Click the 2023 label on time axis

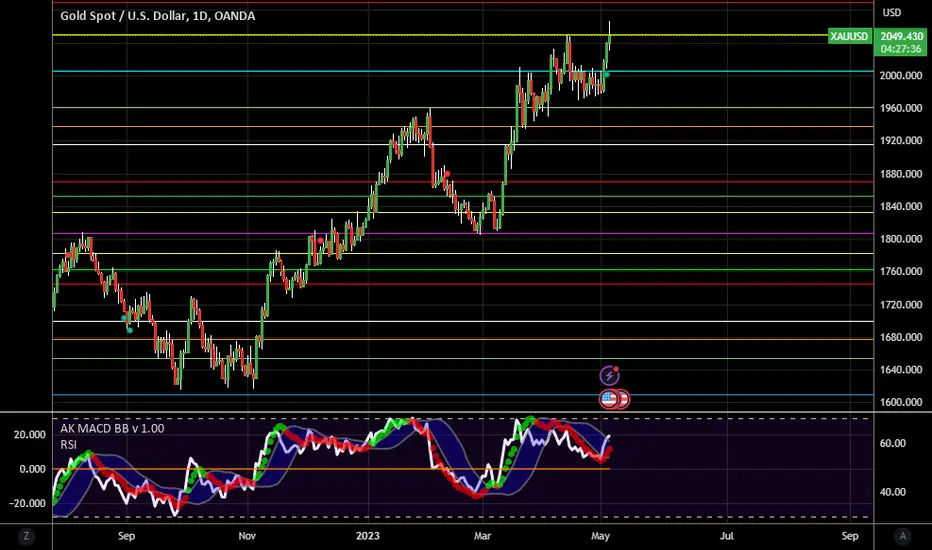[367, 536]
